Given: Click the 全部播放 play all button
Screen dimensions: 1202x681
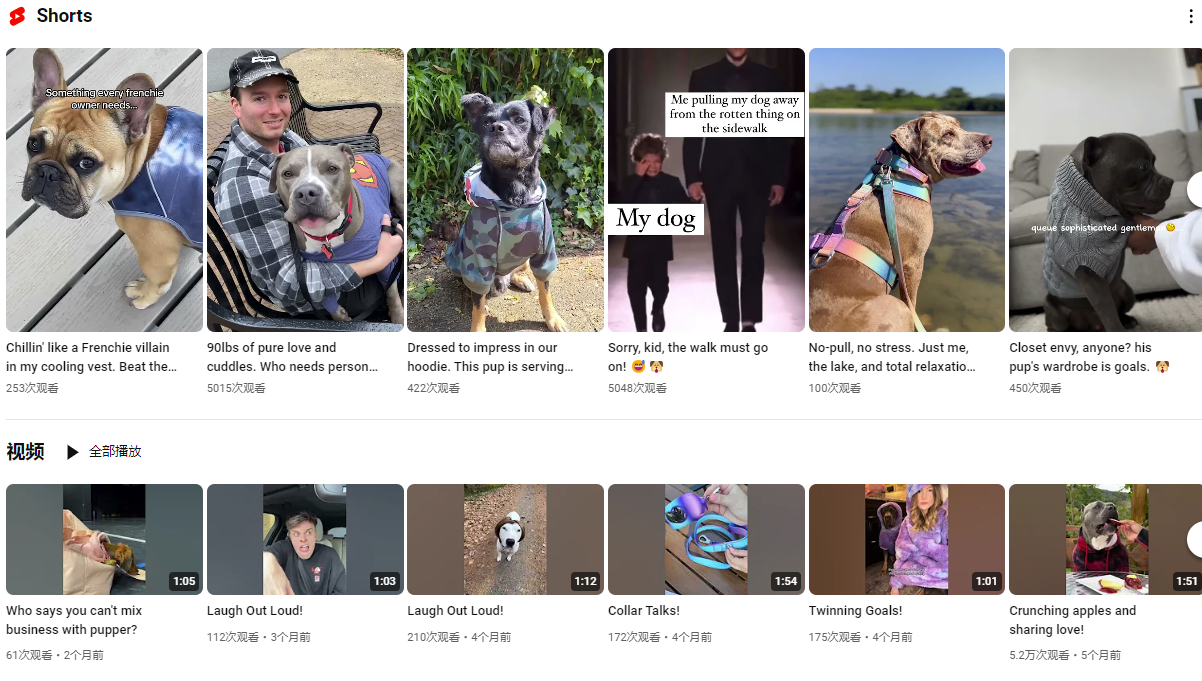Looking at the screenshot, I should [103, 452].
